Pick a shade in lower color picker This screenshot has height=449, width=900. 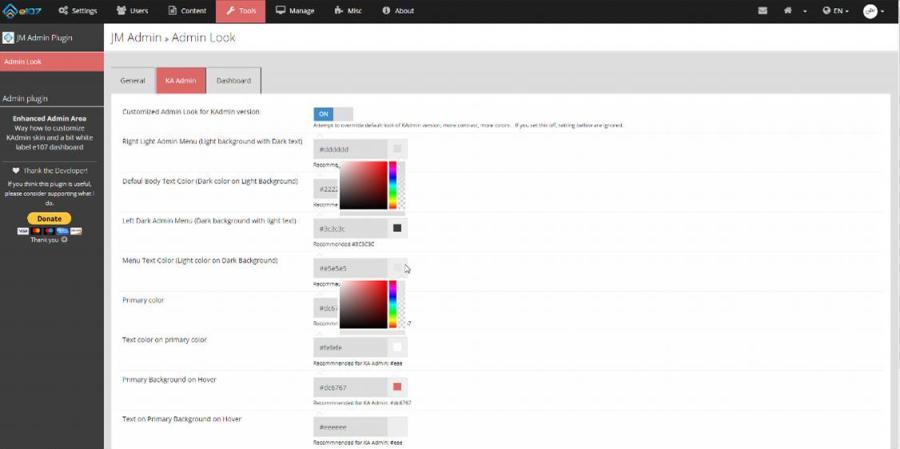(364, 304)
